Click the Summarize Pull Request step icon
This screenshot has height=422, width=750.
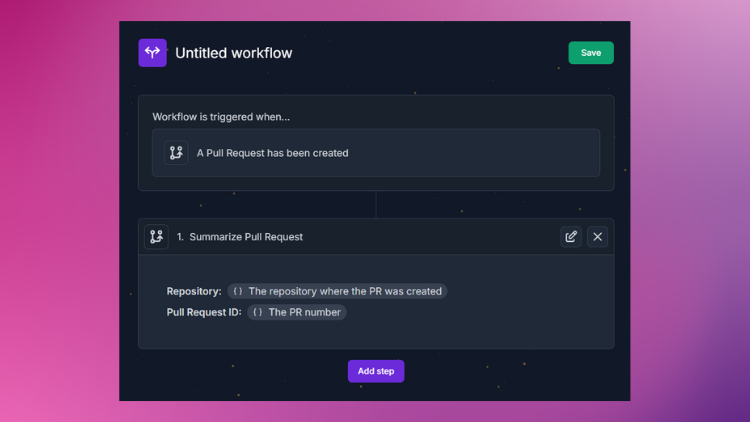[156, 236]
